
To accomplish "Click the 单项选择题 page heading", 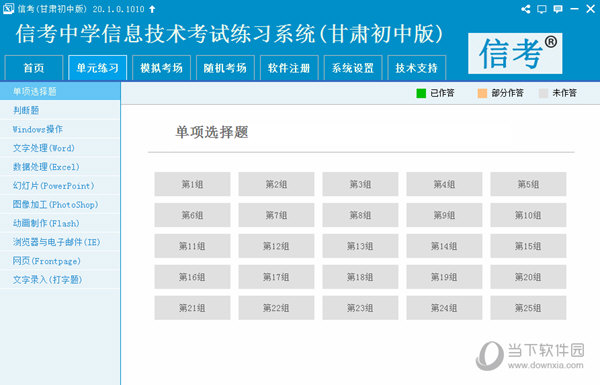I will [212, 132].
